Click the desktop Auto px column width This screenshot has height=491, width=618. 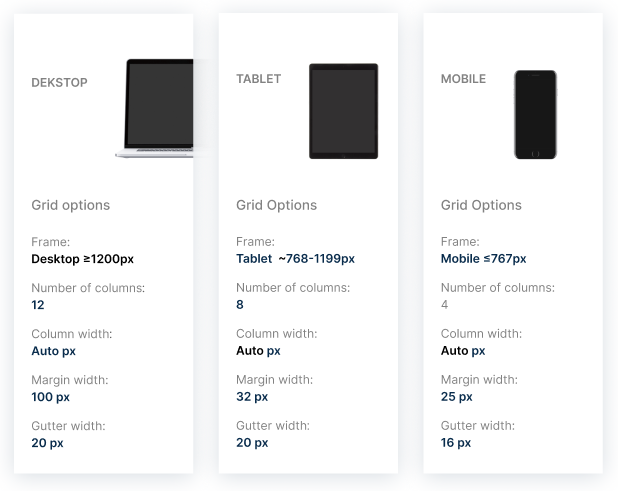(54, 351)
